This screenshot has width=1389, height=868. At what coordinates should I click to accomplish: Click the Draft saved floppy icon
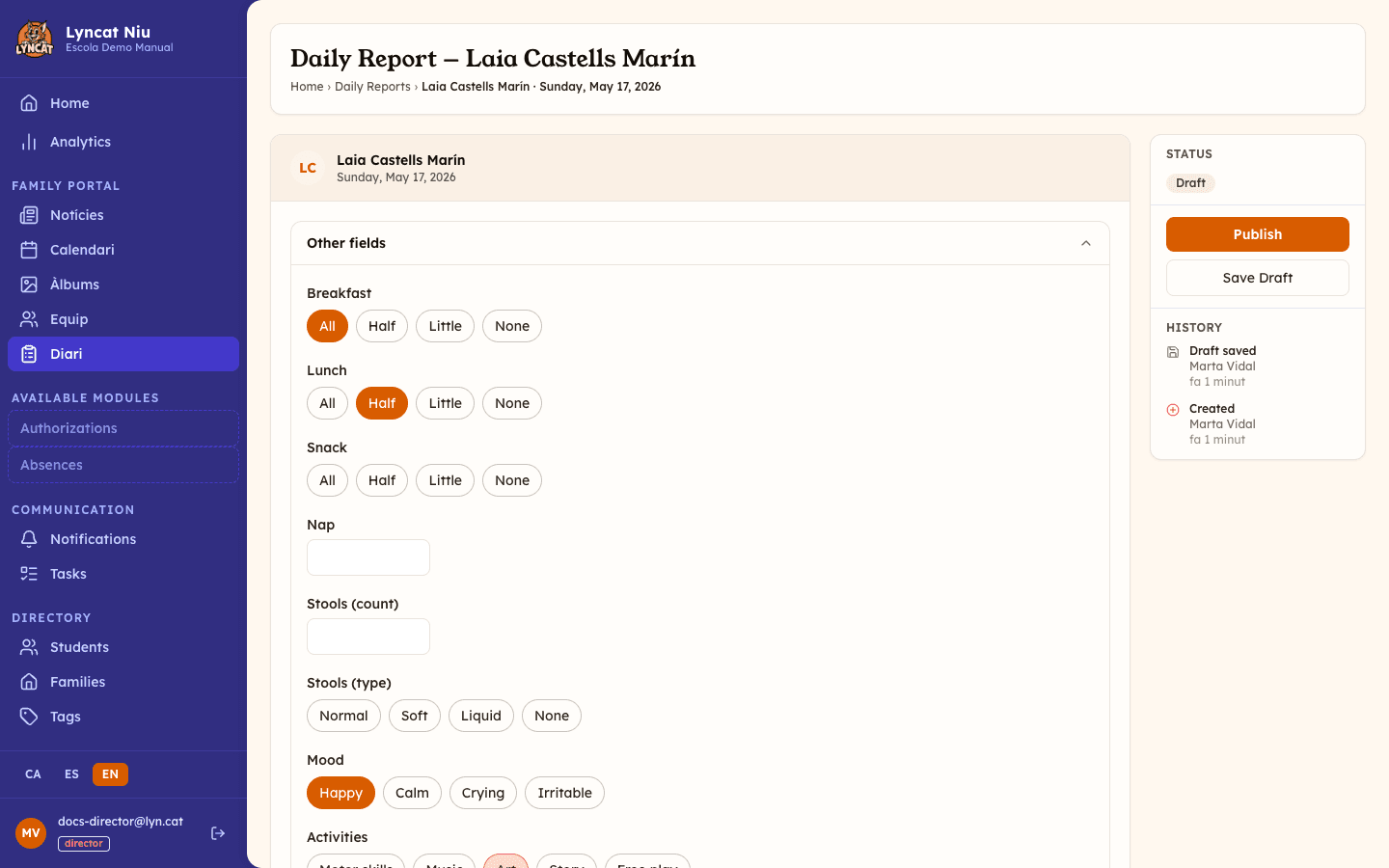1173,352
